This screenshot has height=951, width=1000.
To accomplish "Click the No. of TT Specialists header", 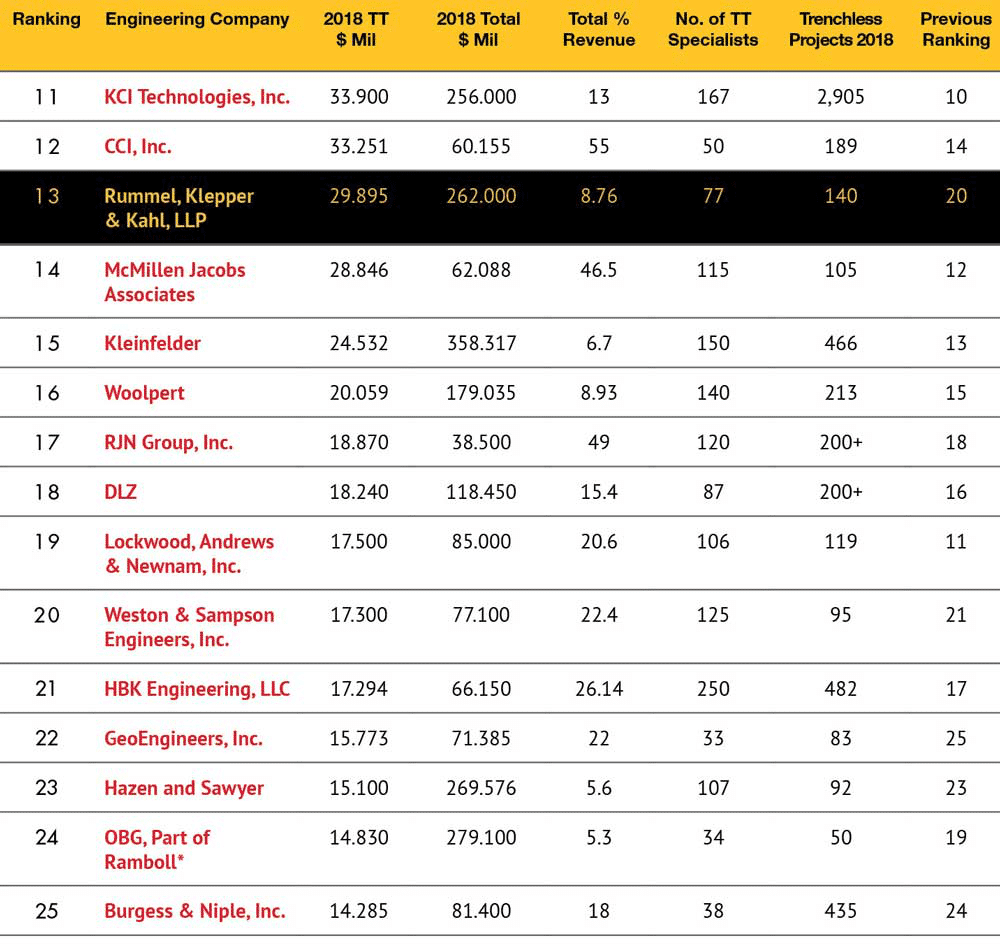I will point(713,29).
